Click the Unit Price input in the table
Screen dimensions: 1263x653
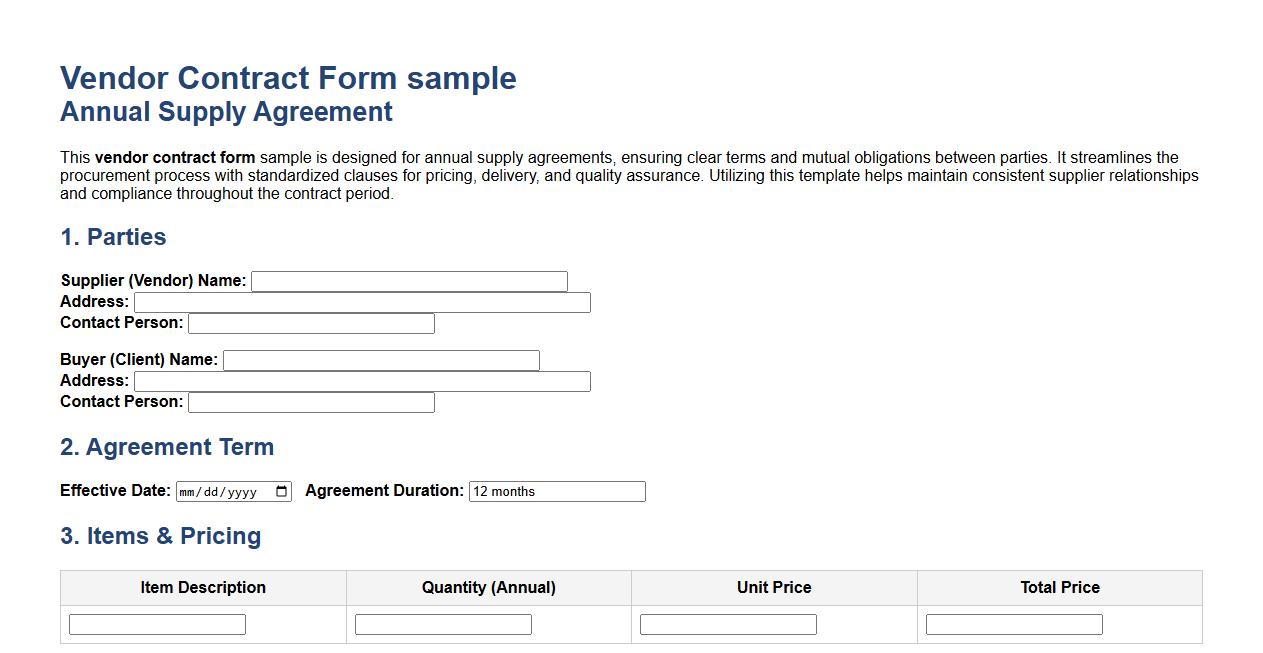click(x=728, y=623)
